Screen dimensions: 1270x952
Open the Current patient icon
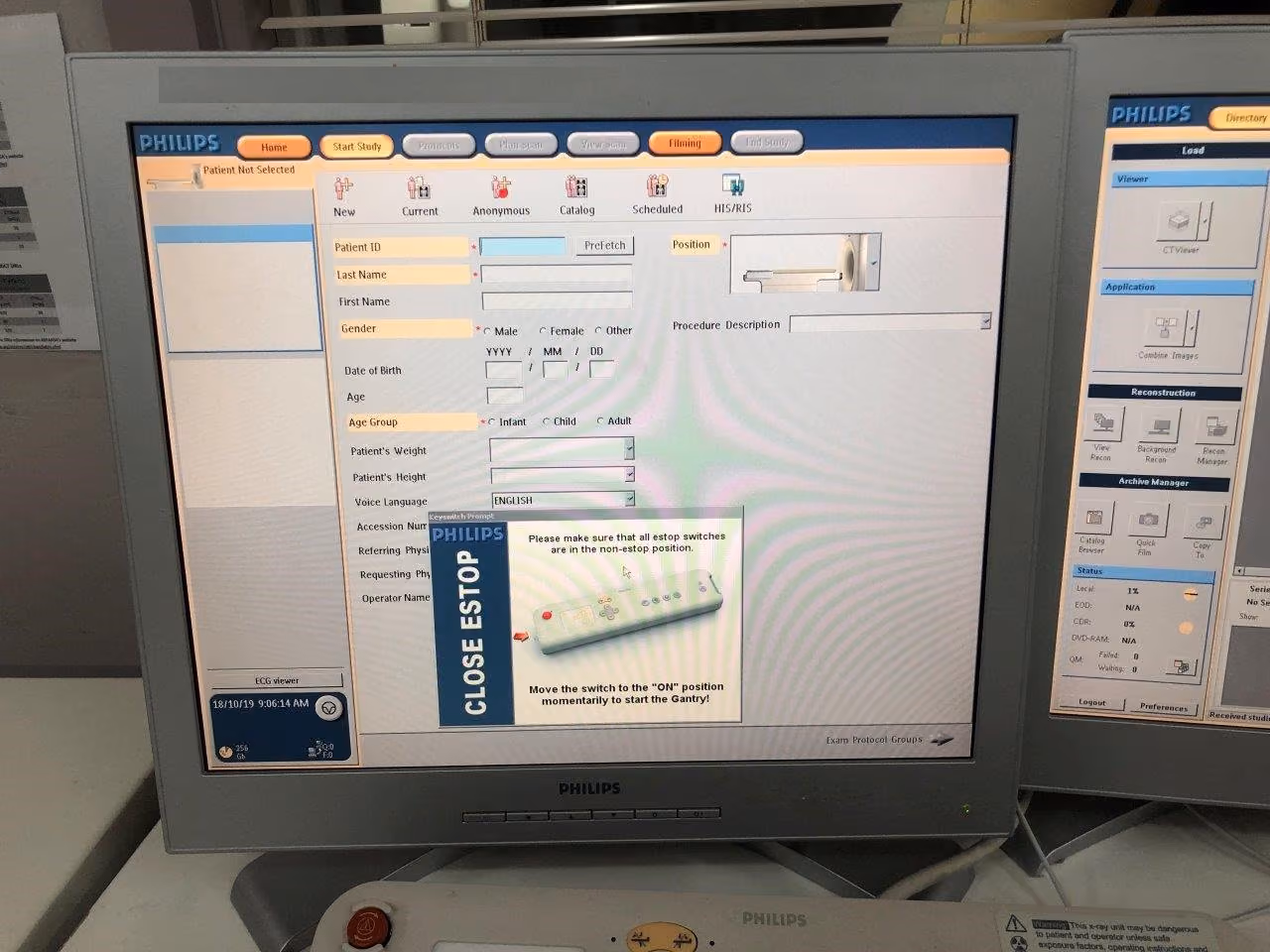(419, 187)
